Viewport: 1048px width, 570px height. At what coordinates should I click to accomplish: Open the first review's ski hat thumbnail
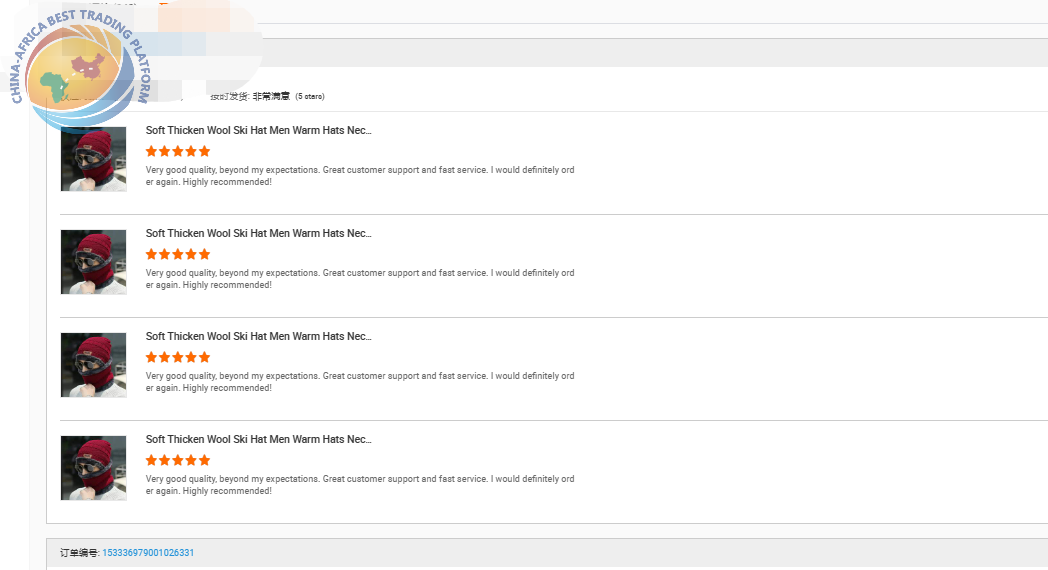coord(93,159)
